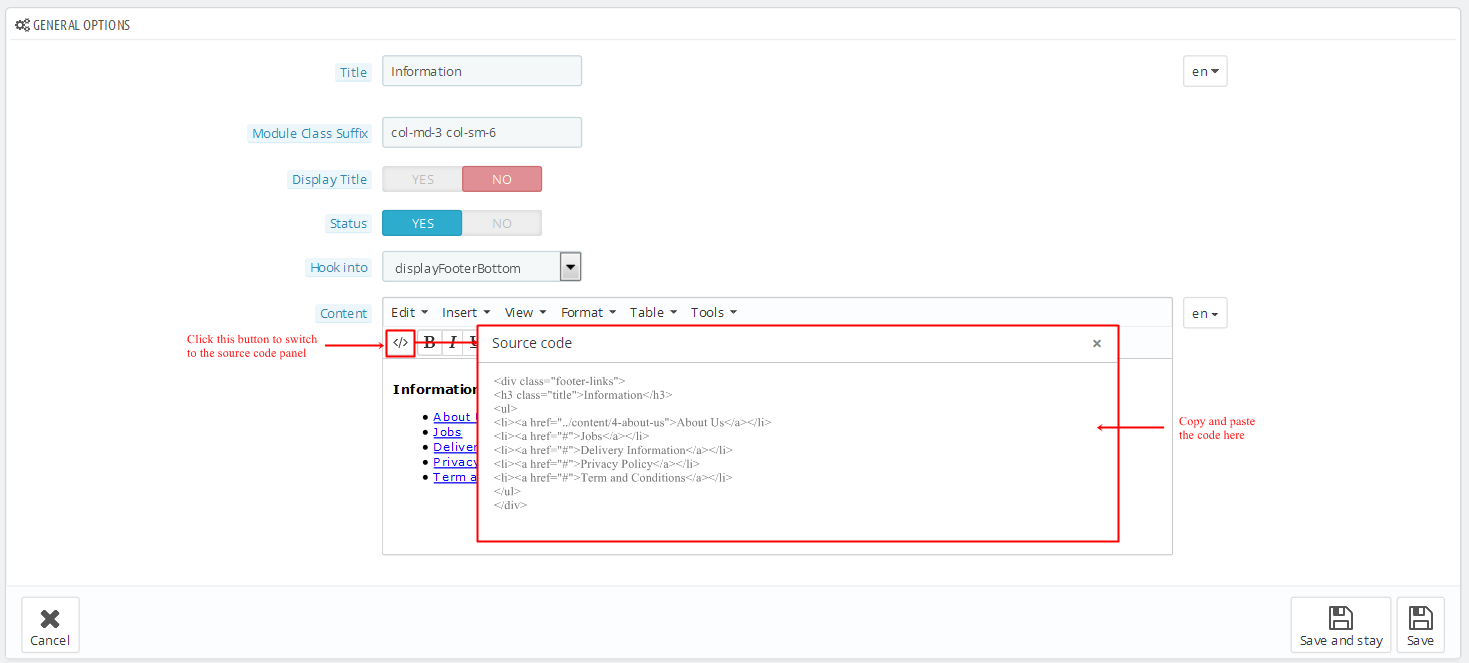Click the Save floppy disk icon
1469x663 pixels.
[x=1420, y=618]
